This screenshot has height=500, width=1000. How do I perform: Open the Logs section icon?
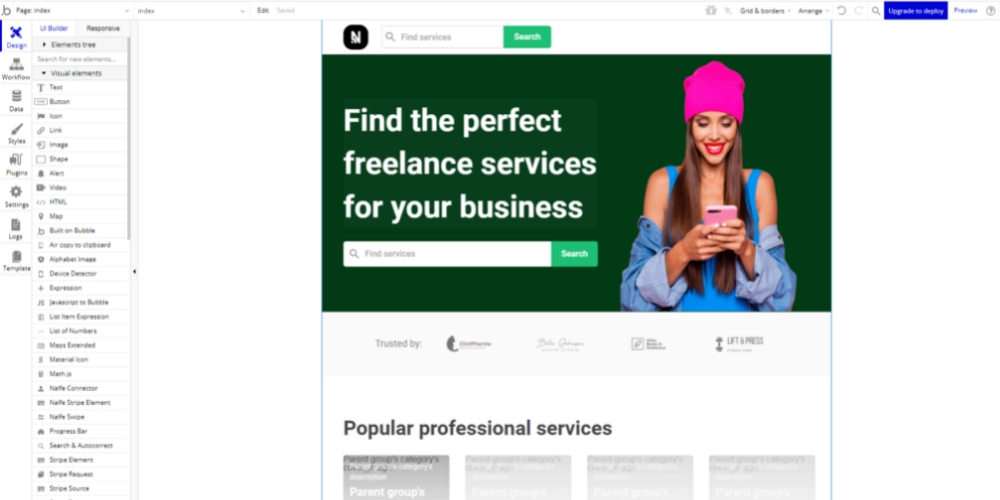16,228
